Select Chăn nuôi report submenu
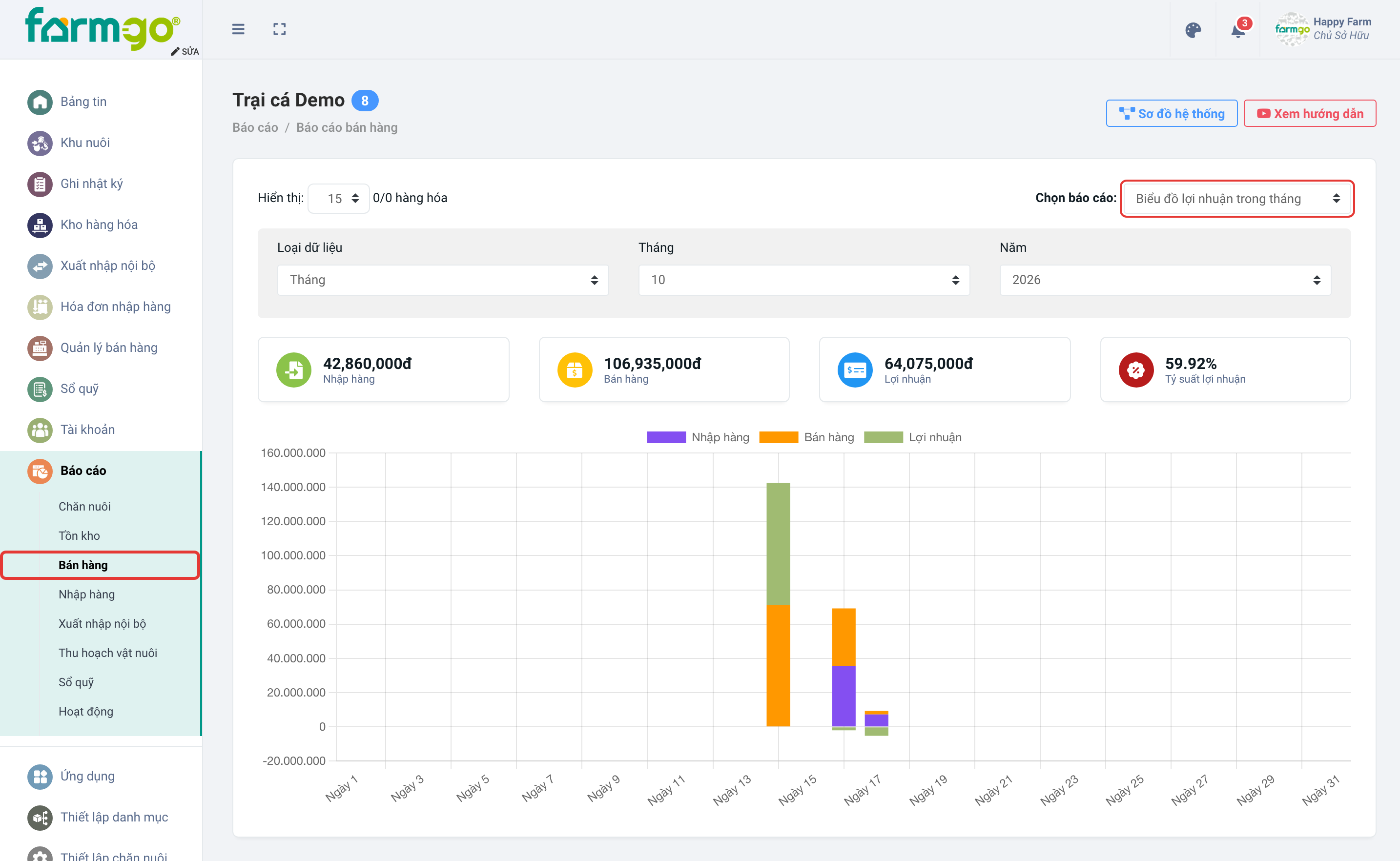Screen dimensions: 1400x861 point(84,506)
